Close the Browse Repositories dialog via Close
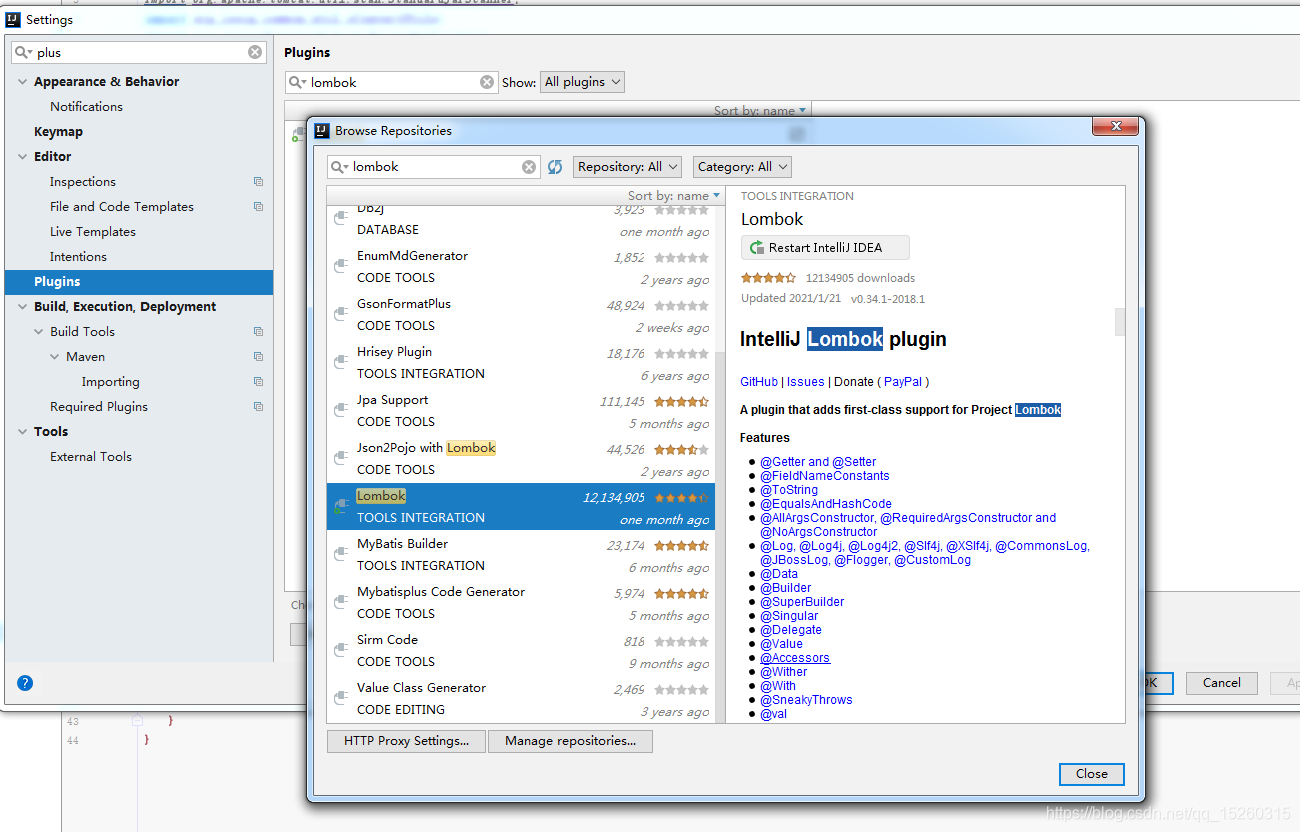The height and width of the screenshot is (832, 1300). click(x=1091, y=774)
